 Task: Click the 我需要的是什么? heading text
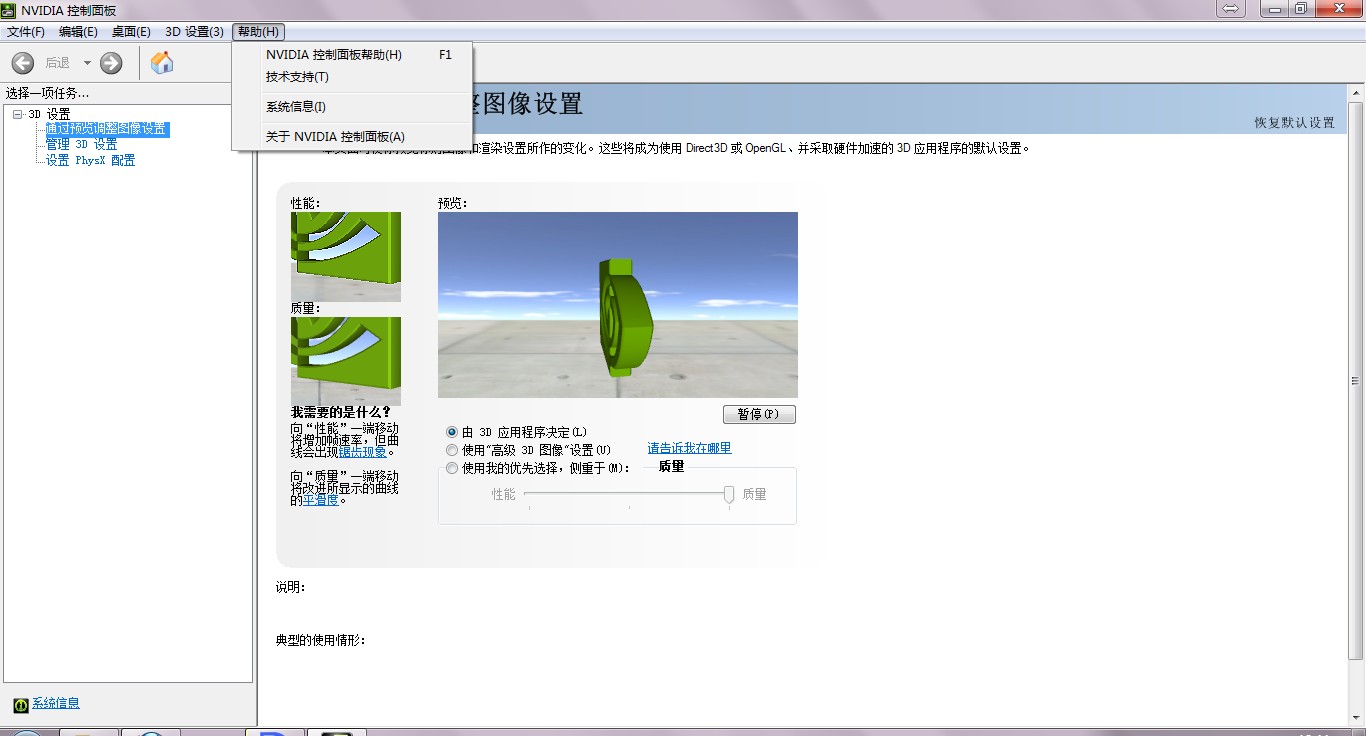(341, 412)
